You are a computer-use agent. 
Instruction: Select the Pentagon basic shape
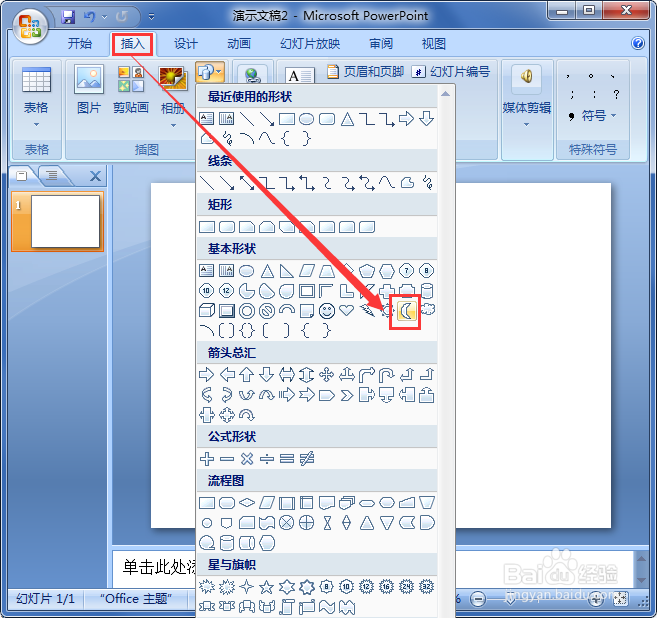click(x=367, y=271)
